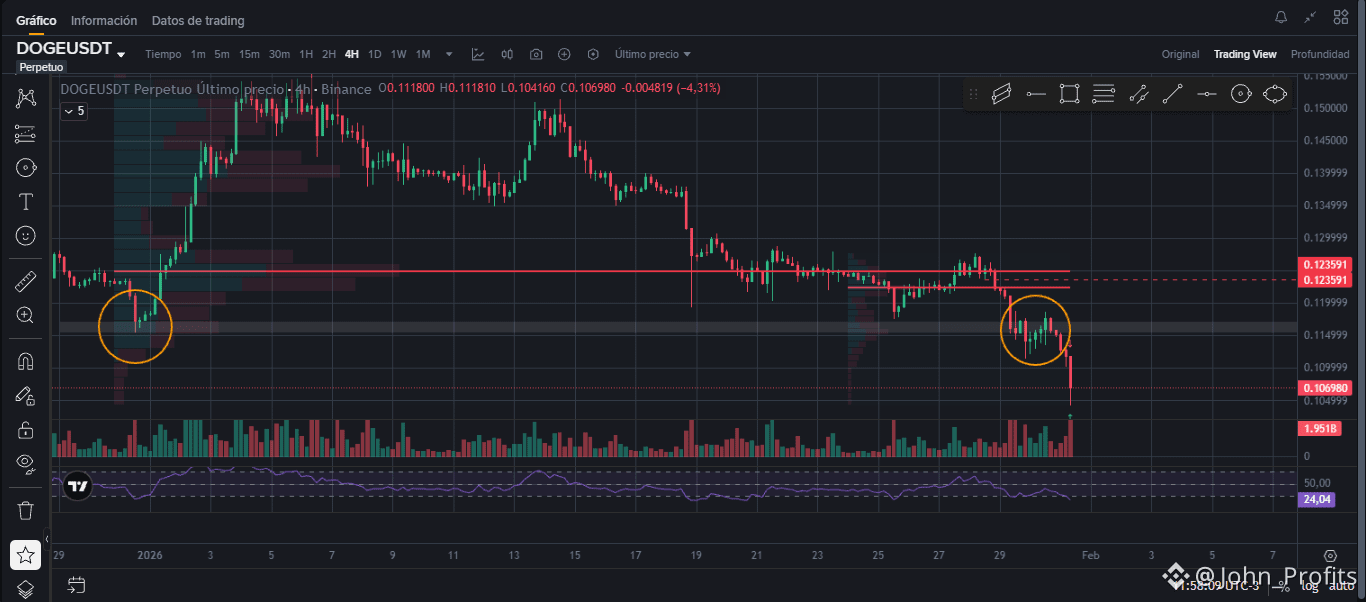
Task: Set timeframe to 5m
Action: [x=222, y=54]
